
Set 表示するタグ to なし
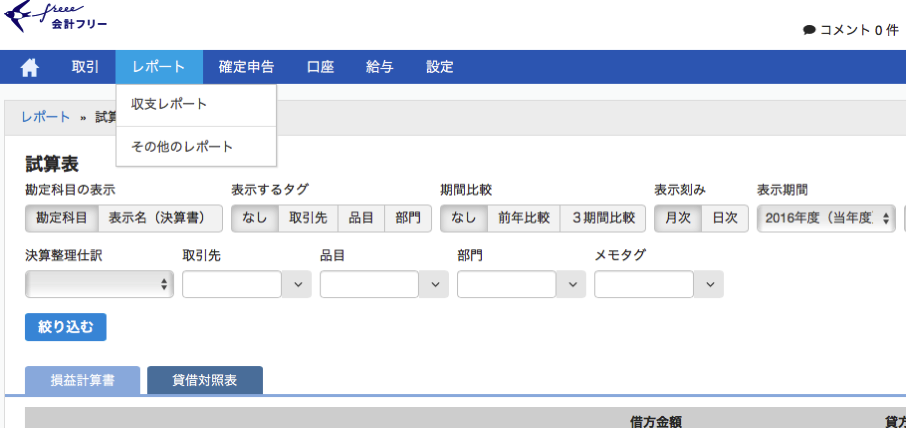tap(255, 218)
